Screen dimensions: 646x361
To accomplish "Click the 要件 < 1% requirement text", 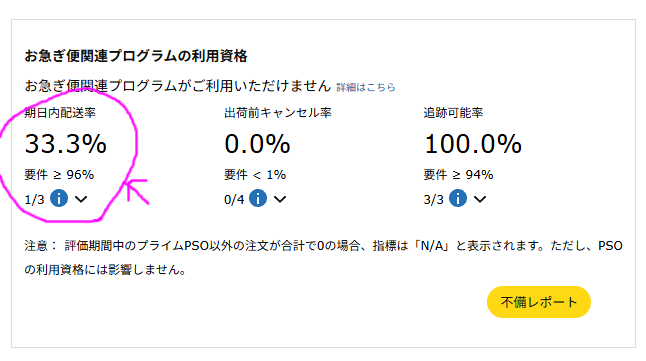I will [x=255, y=175].
